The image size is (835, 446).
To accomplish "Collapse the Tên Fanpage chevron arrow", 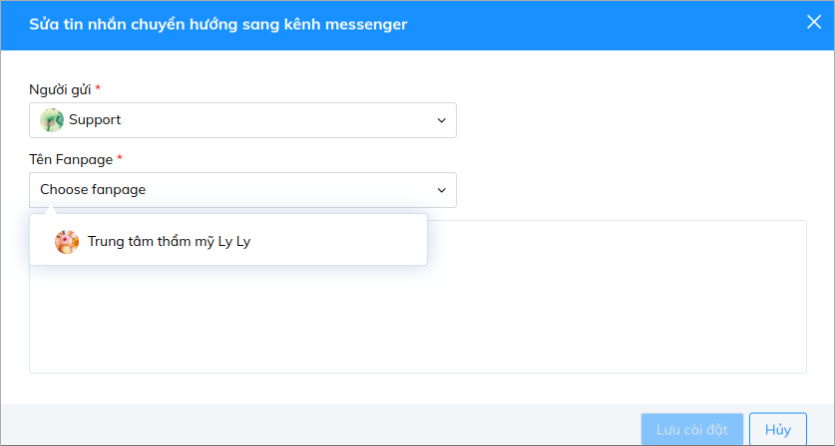I will (x=441, y=190).
